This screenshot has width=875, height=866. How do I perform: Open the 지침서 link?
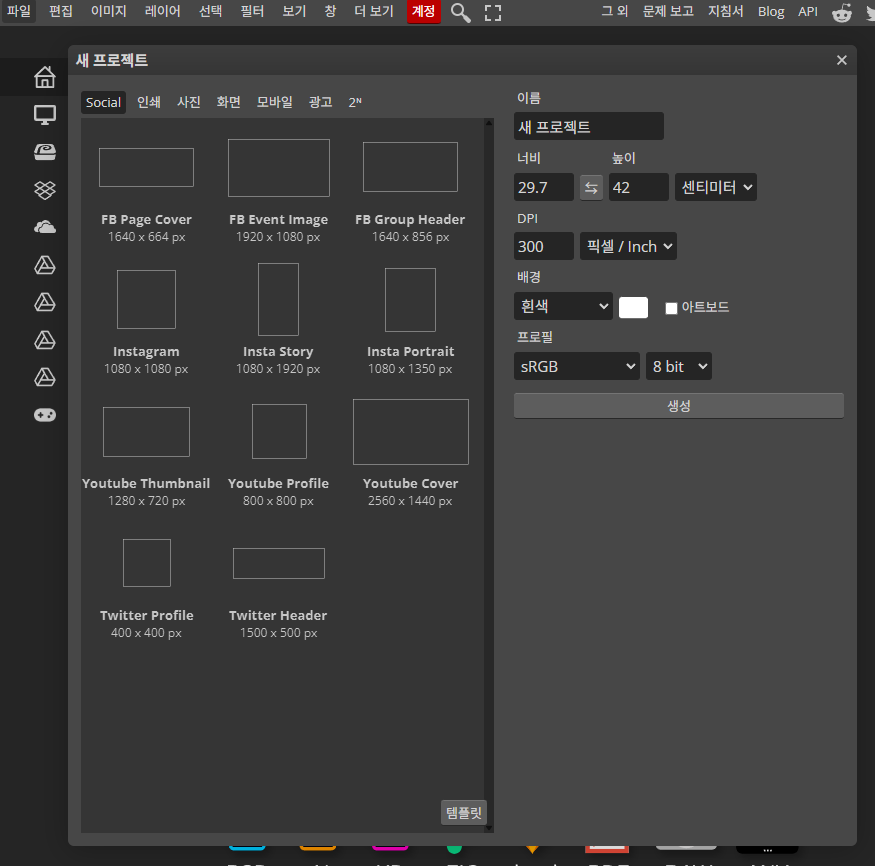coord(725,11)
